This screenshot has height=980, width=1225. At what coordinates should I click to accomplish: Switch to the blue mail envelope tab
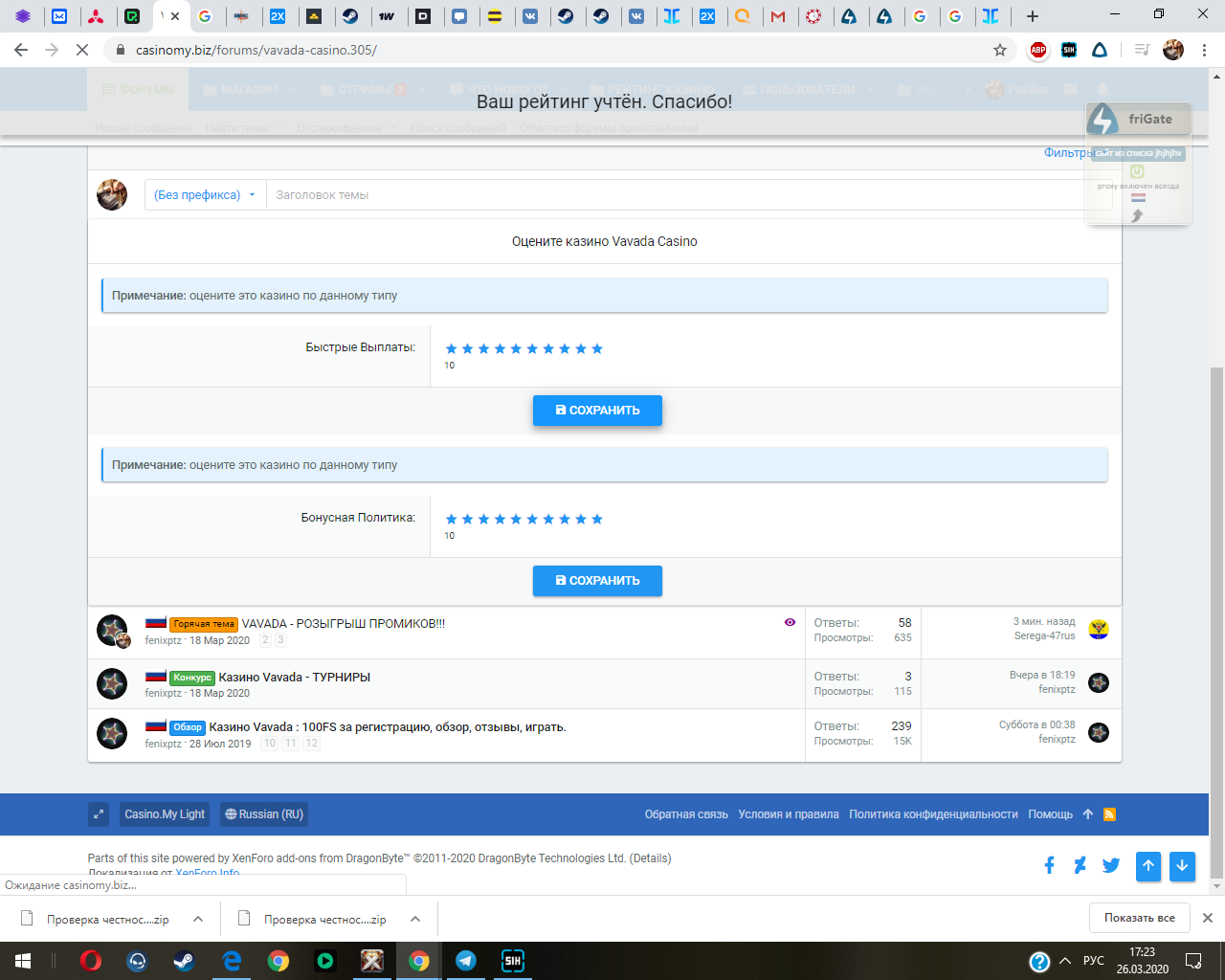[59, 16]
